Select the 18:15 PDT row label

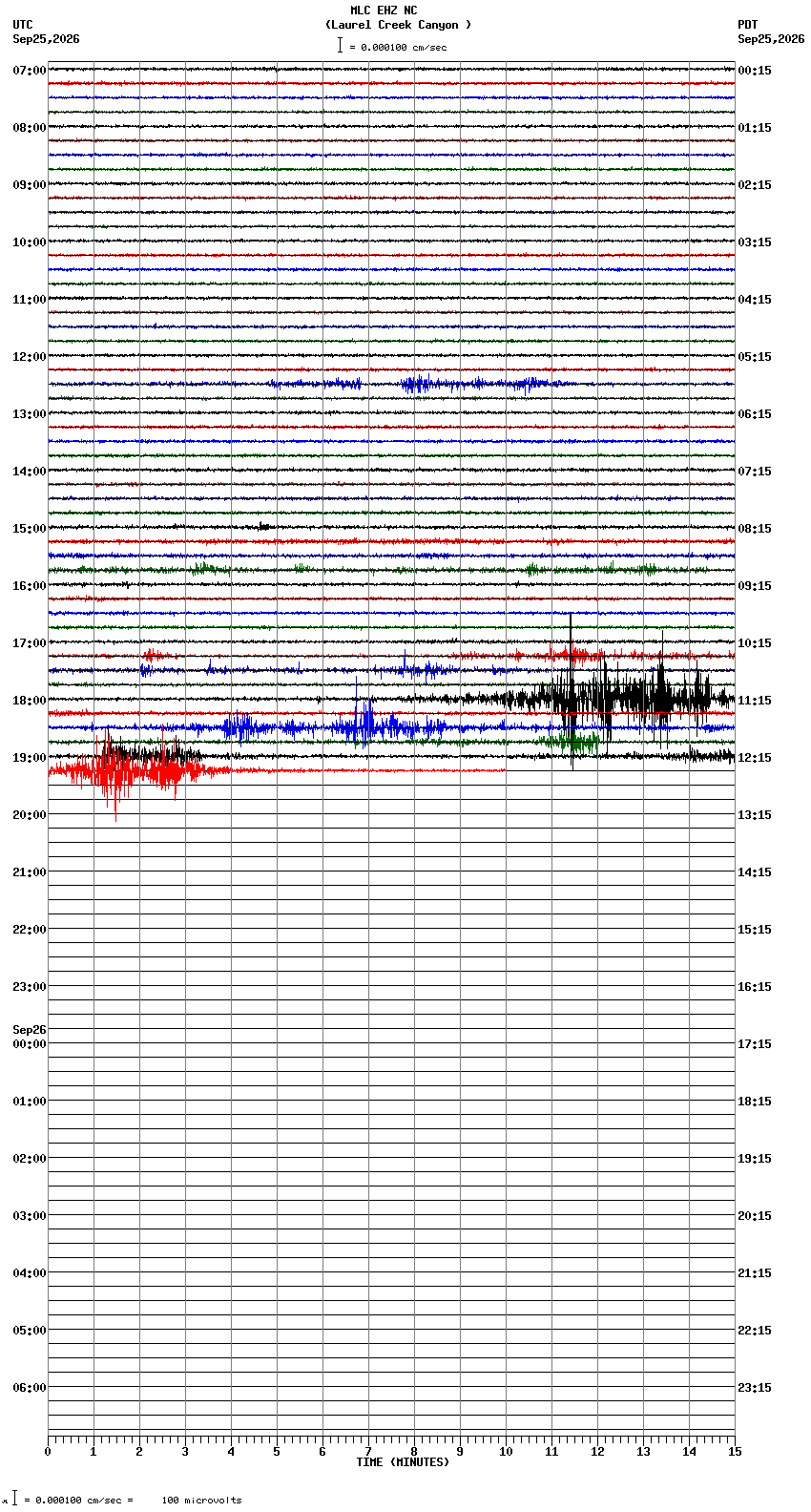pos(755,1102)
